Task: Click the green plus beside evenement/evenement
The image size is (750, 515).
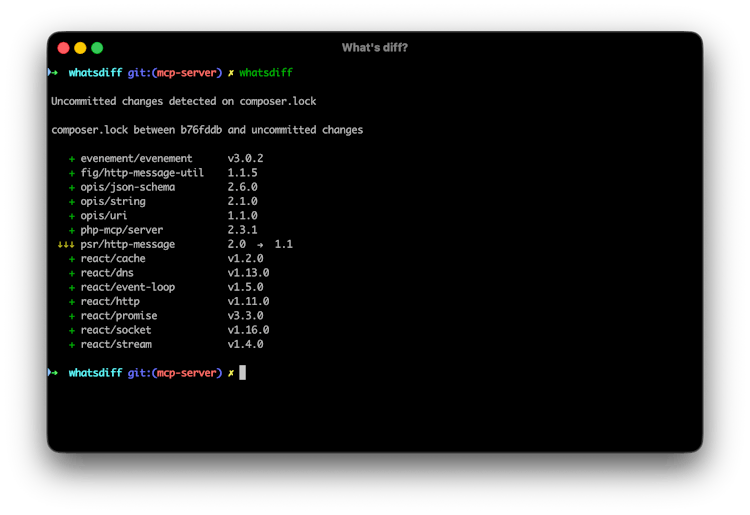Action: pos(72,158)
